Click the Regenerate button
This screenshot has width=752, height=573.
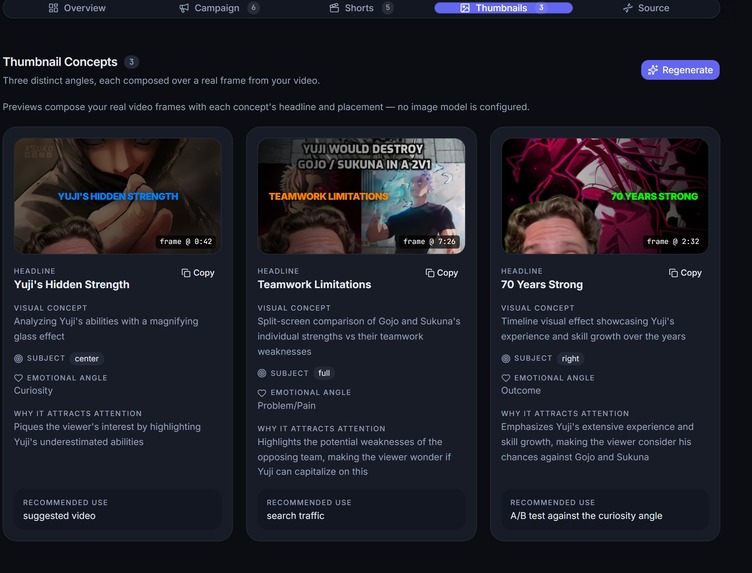680,70
